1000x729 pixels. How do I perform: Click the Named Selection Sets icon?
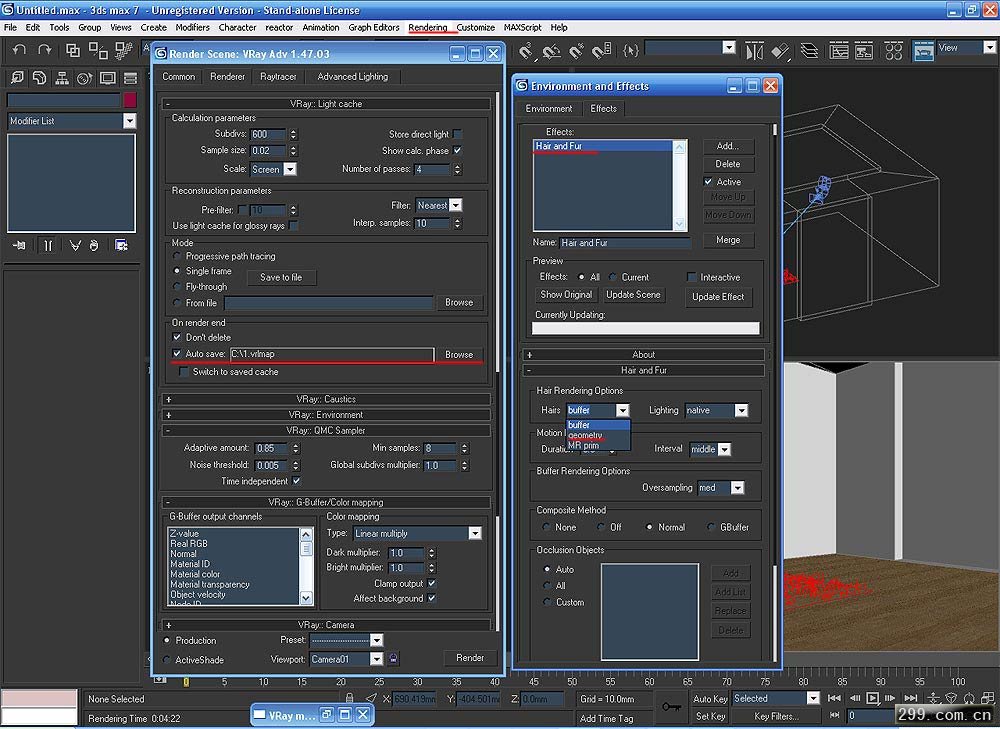(630, 50)
